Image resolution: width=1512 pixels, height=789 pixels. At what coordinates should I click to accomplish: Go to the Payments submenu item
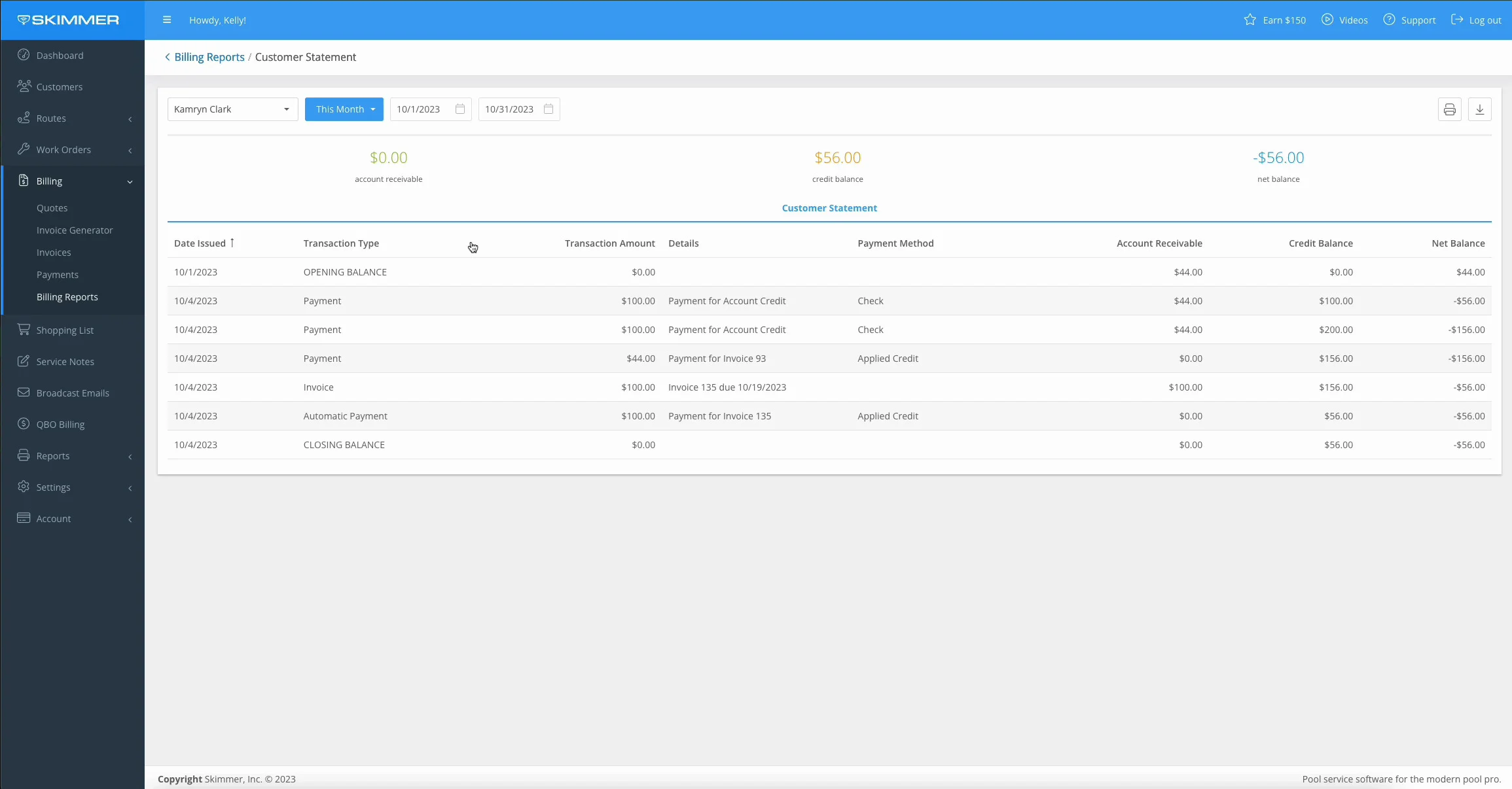point(58,275)
